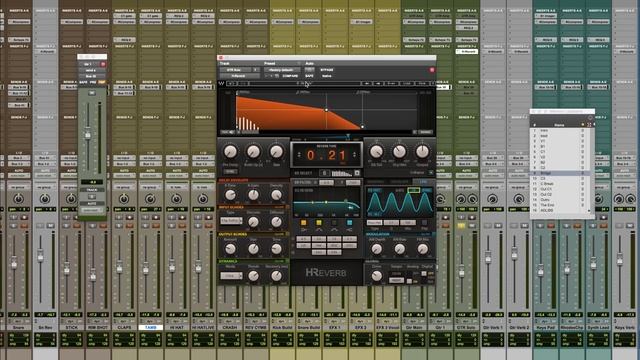Solo the HI HAT track
The height and width of the screenshot is (360, 640).
(171, 225)
